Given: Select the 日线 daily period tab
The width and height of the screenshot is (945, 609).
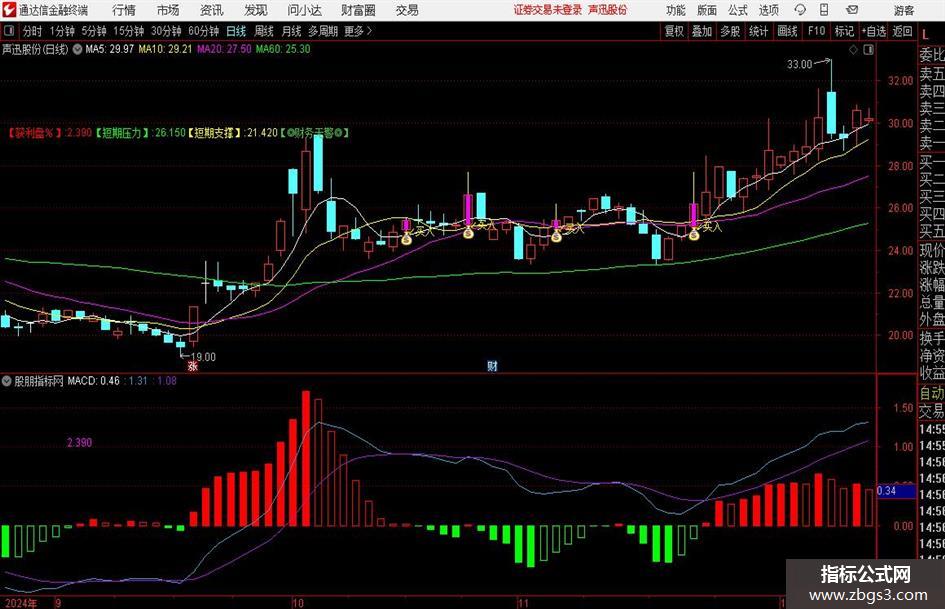Looking at the screenshot, I should 236,31.
